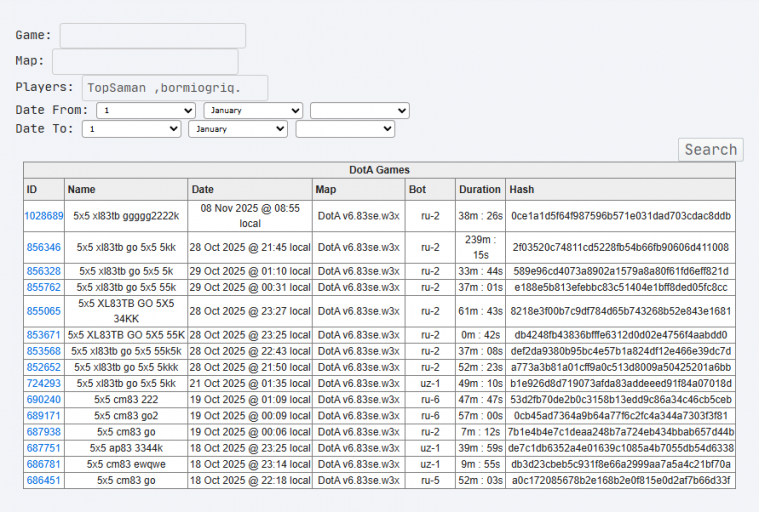The image size is (759, 512).
Task: Open game ID 853568 link
Action: tap(44, 351)
